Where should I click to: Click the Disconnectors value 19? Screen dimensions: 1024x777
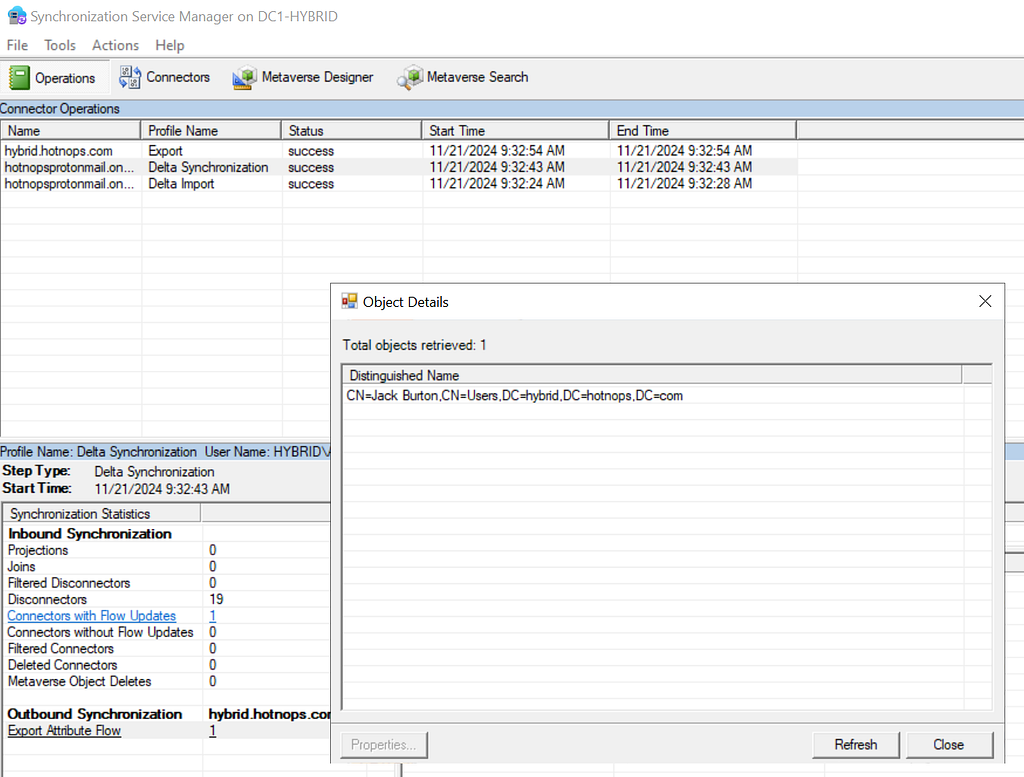(216, 599)
